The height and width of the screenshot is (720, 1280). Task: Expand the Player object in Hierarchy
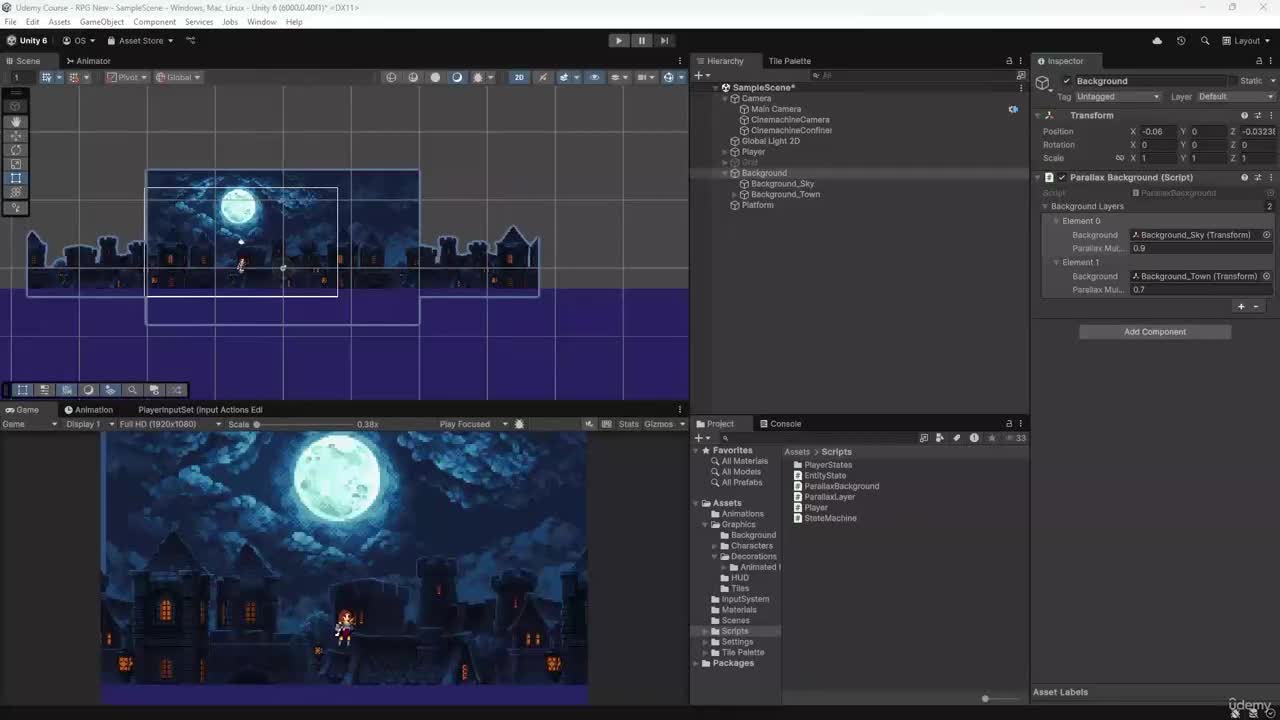(725, 152)
